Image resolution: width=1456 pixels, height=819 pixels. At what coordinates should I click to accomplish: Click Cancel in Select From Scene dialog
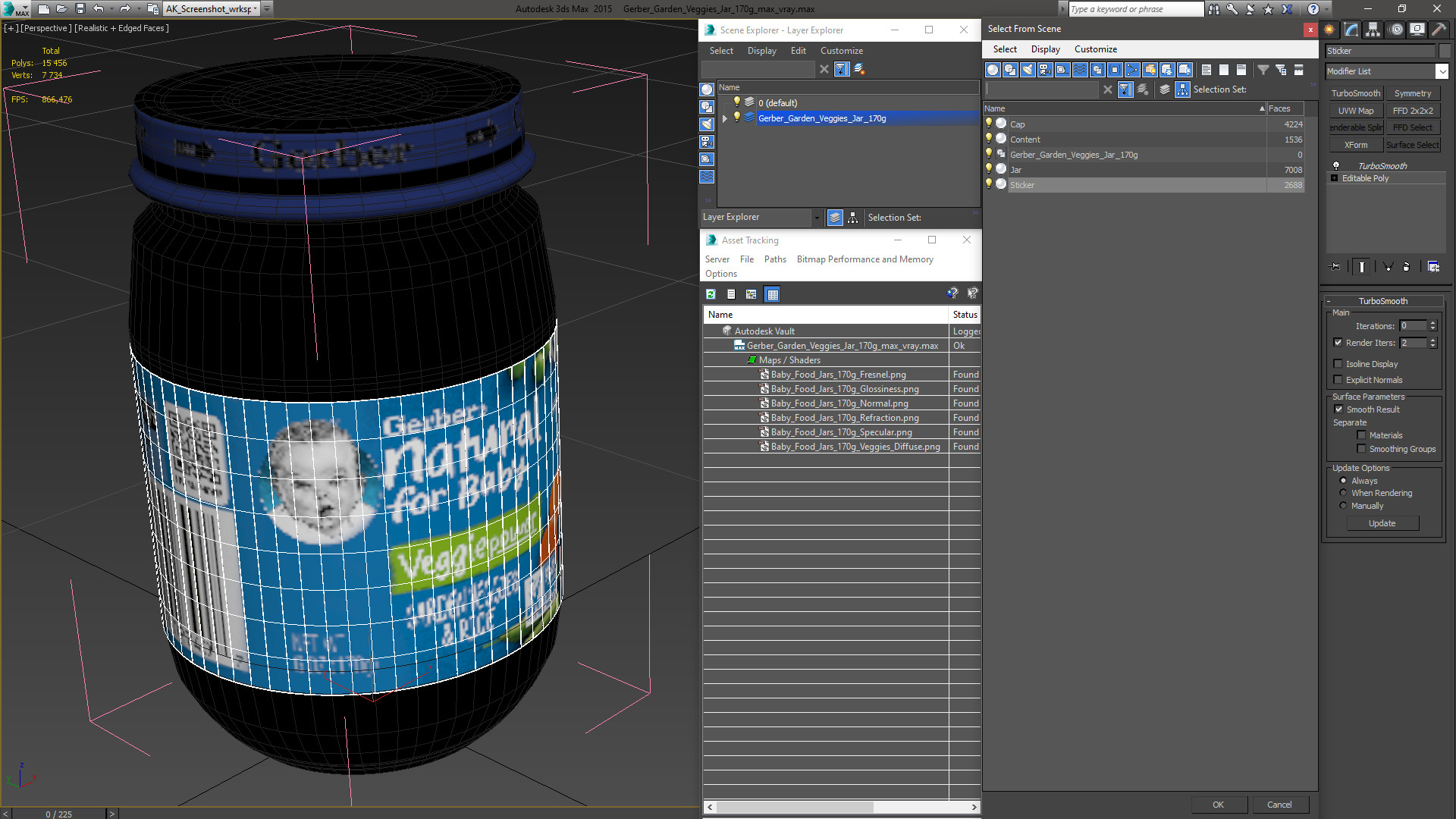(x=1279, y=805)
